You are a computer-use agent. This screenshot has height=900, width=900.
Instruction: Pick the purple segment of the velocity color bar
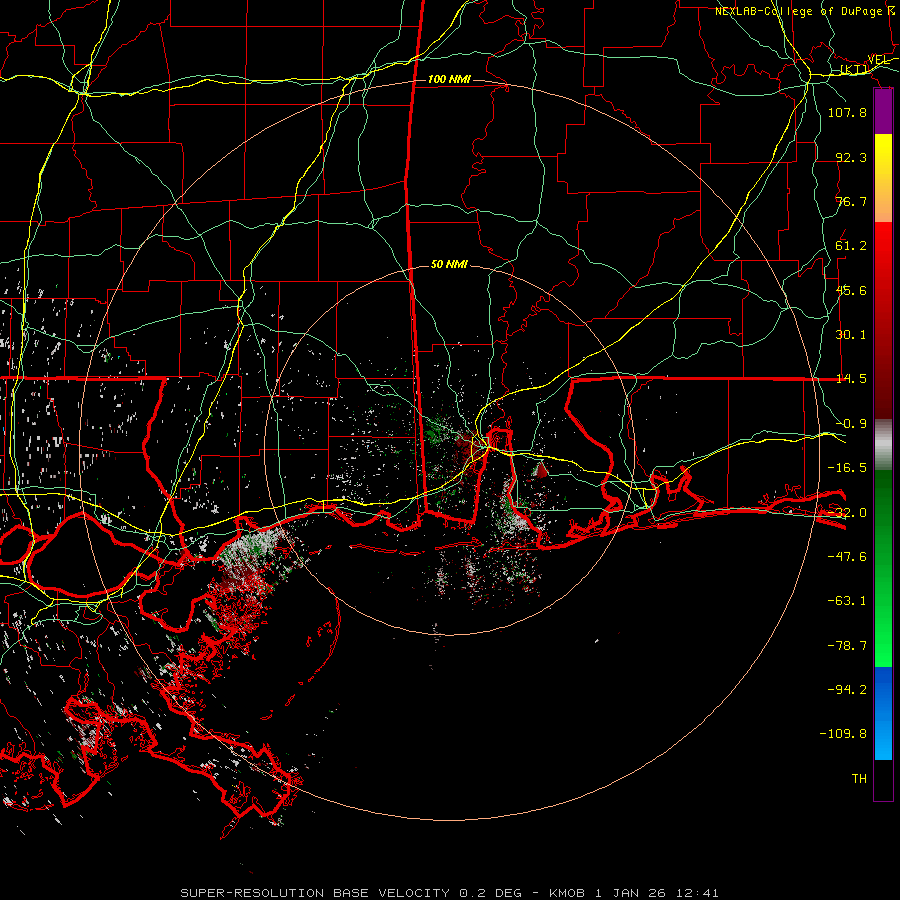(883, 112)
